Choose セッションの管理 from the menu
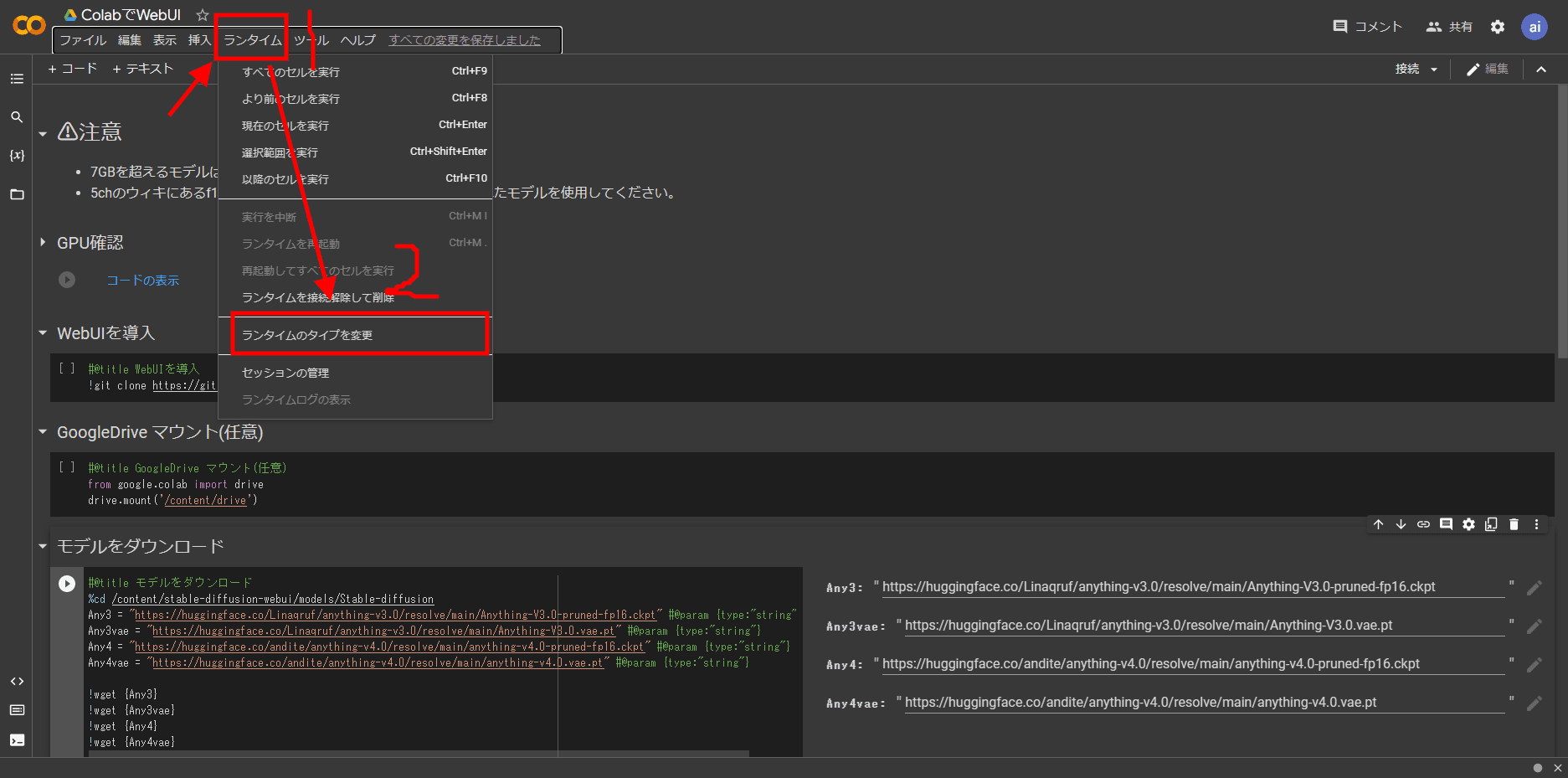Image resolution: width=1568 pixels, height=778 pixels. (285, 373)
